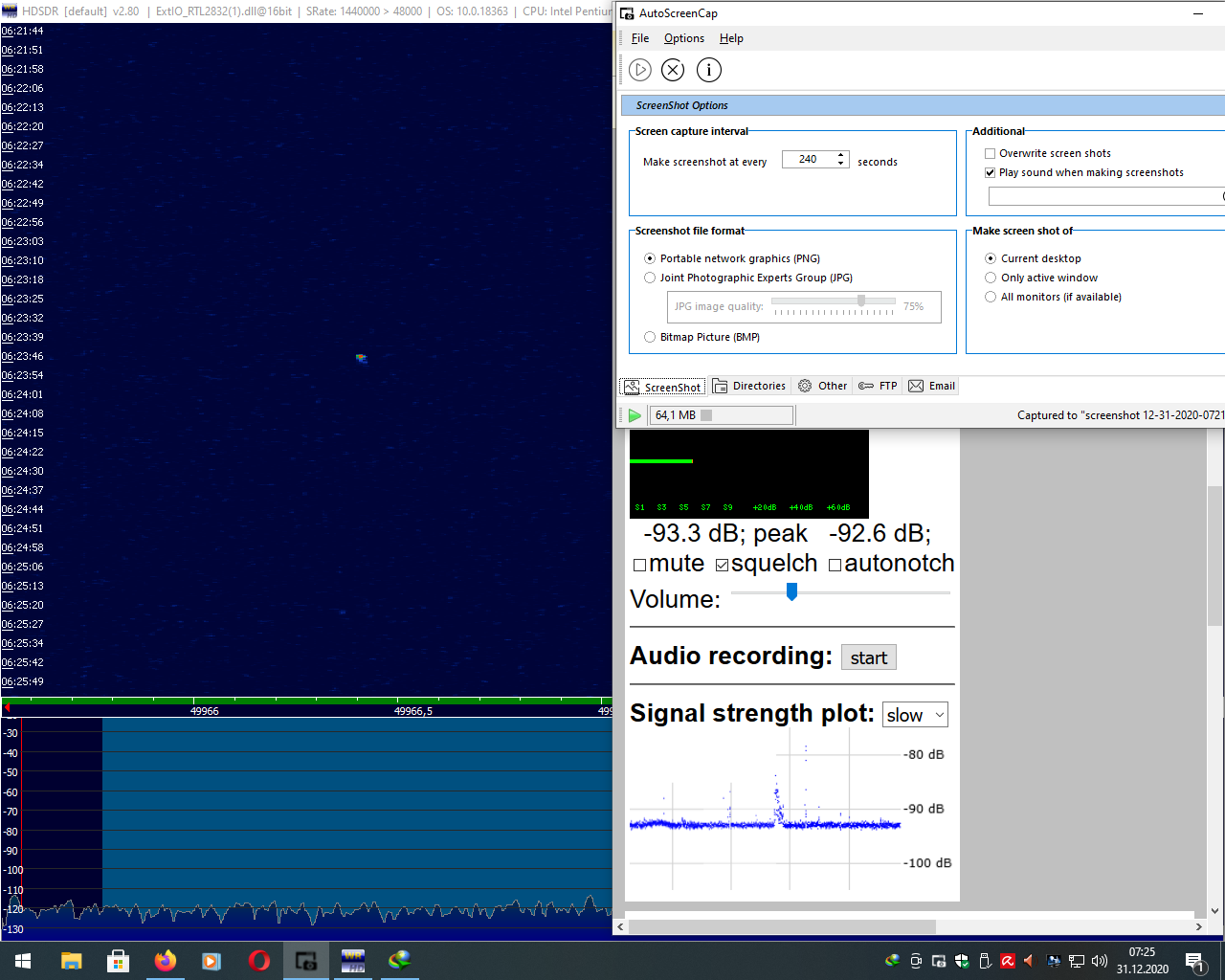This screenshot has height=980, width=1225.
Task: Open Opera browser from taskbar
Action: [258, 960]
